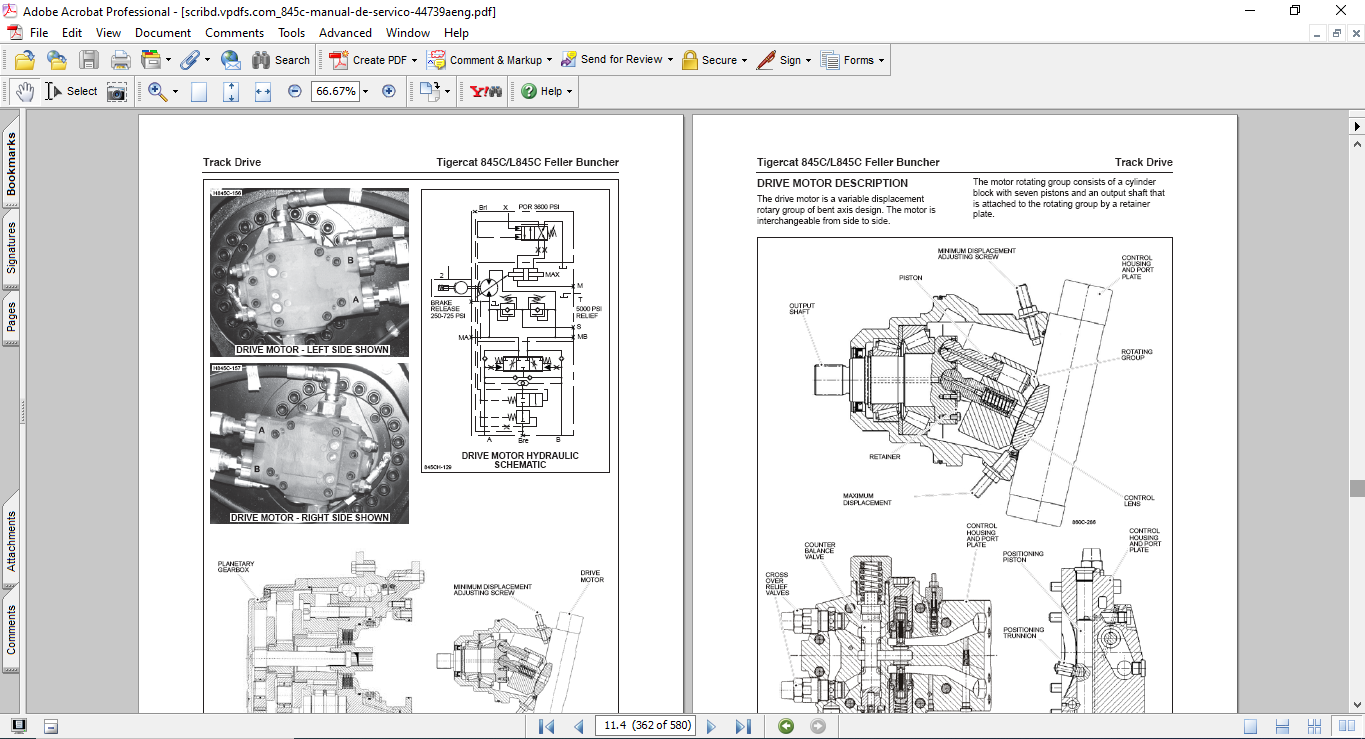Viewport: 1365px width, 739px height.
Task: Switch to Single Page layout
Action: (x=1250, y=726)
